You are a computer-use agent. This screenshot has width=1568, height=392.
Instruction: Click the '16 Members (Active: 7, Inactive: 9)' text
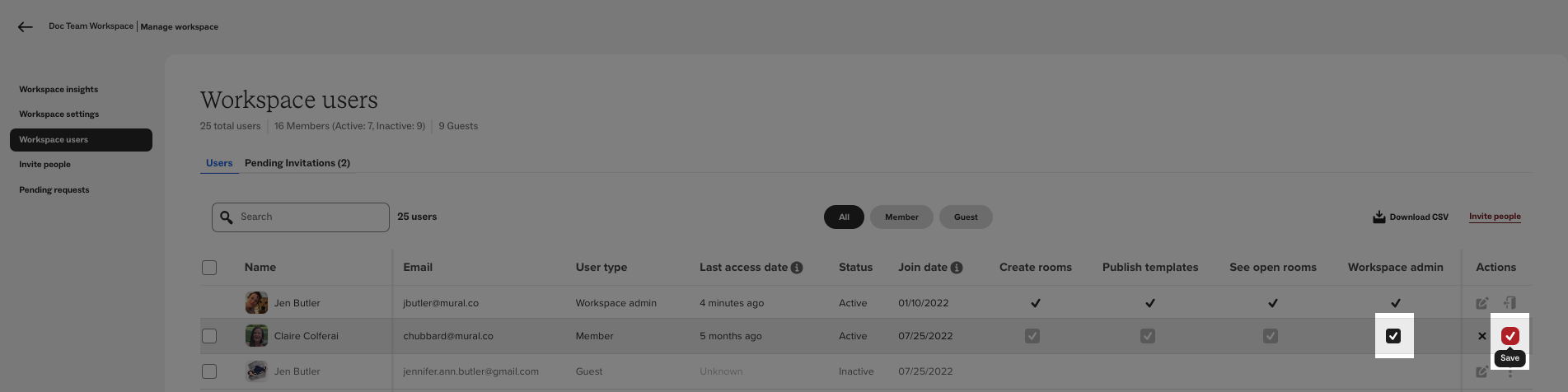point(349,126)
